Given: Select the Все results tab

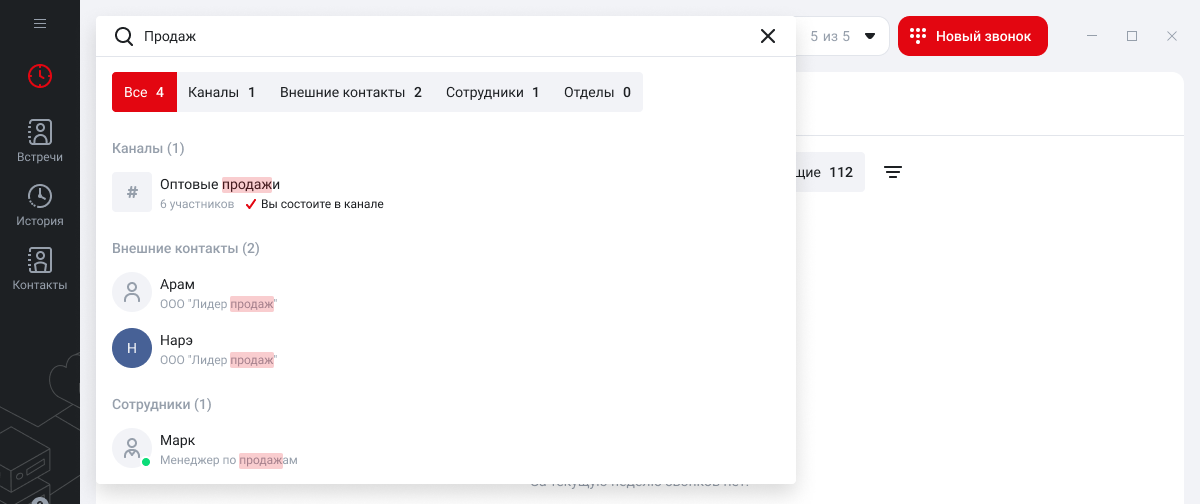Looking at the screenshot, I should click(144, 92).
